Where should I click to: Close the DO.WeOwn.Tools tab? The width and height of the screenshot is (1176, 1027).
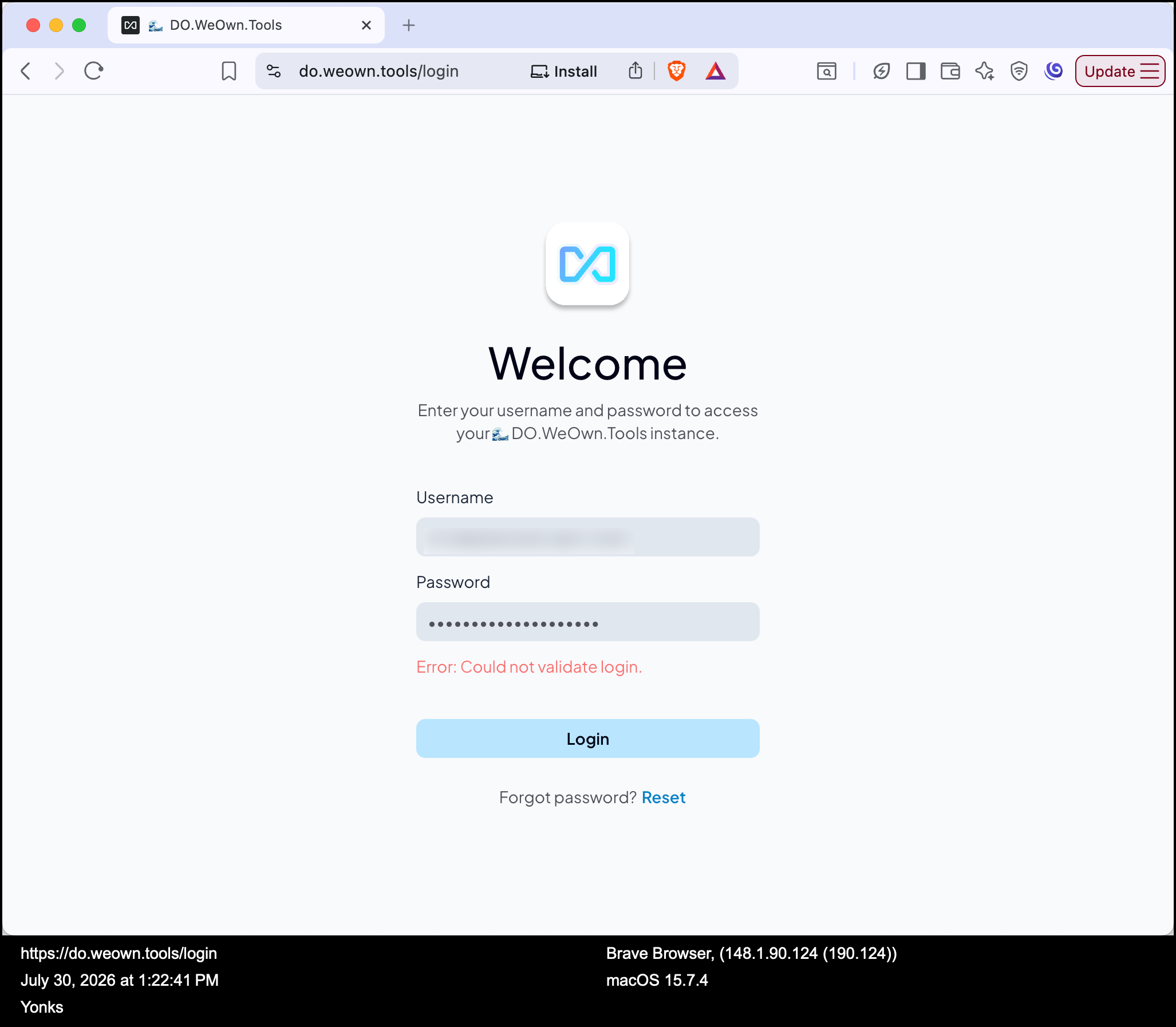click(366, 25)
